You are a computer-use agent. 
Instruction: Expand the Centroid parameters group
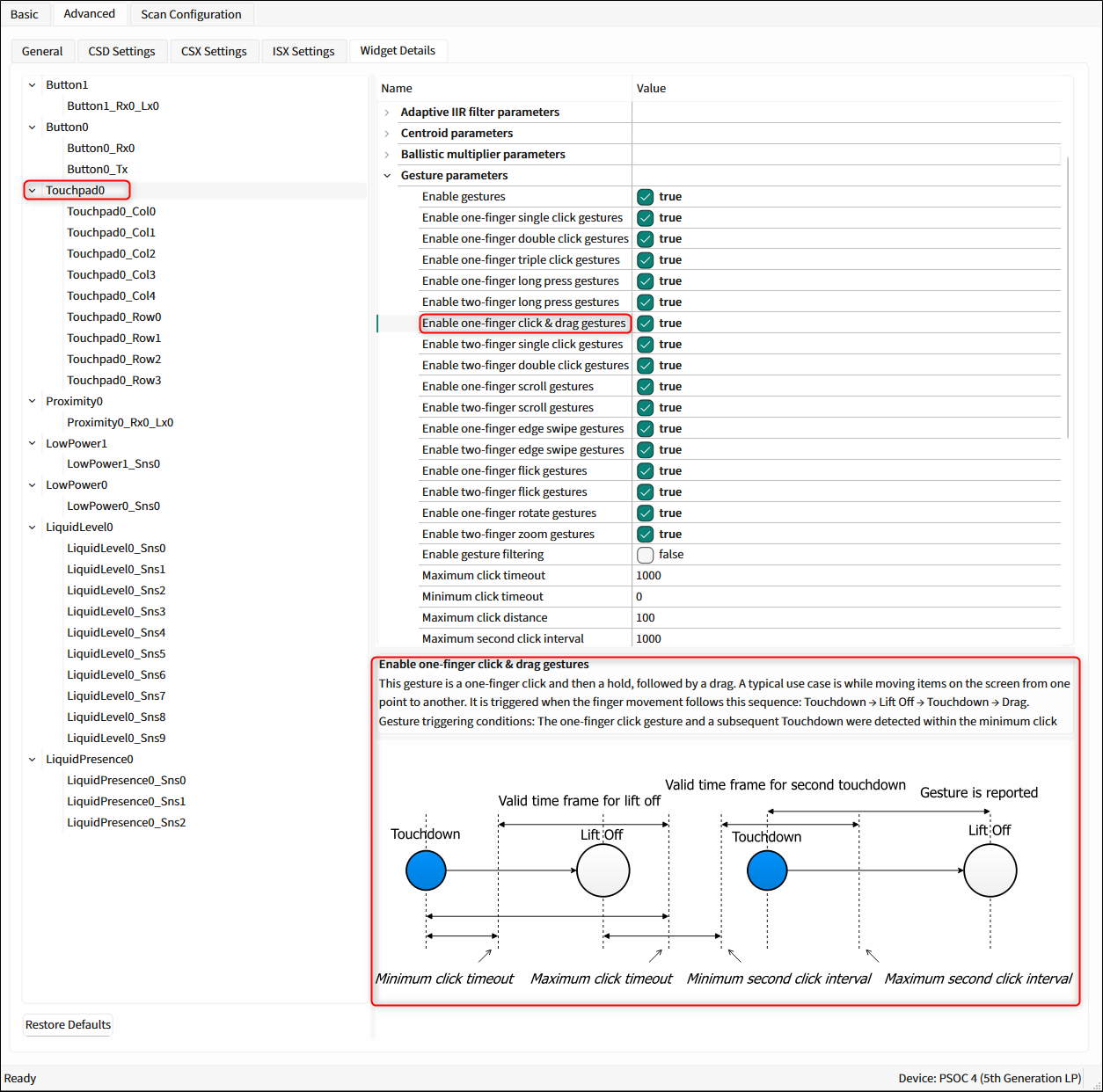[x=387, y=134]
